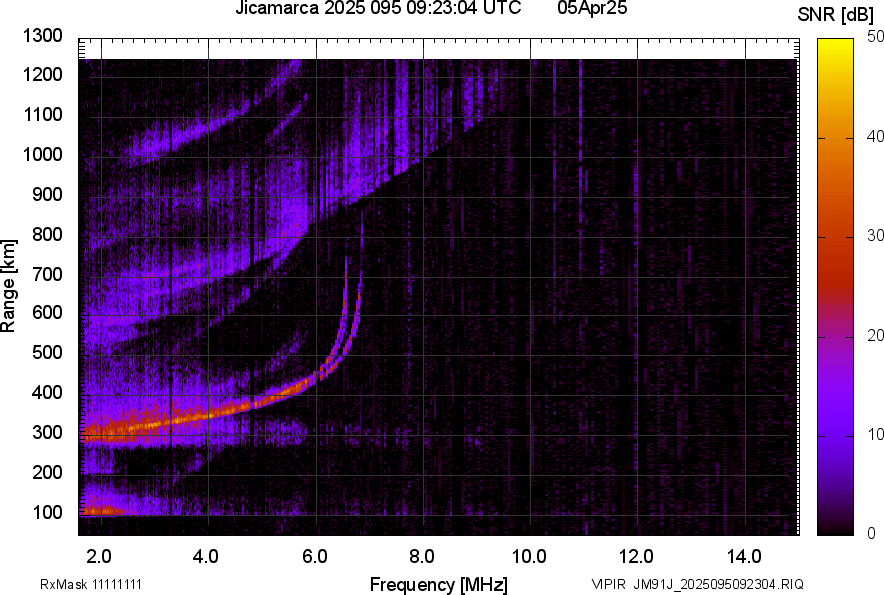
Task: Click the frequency tick label '6.0'
Action: [x=315, y=557]
